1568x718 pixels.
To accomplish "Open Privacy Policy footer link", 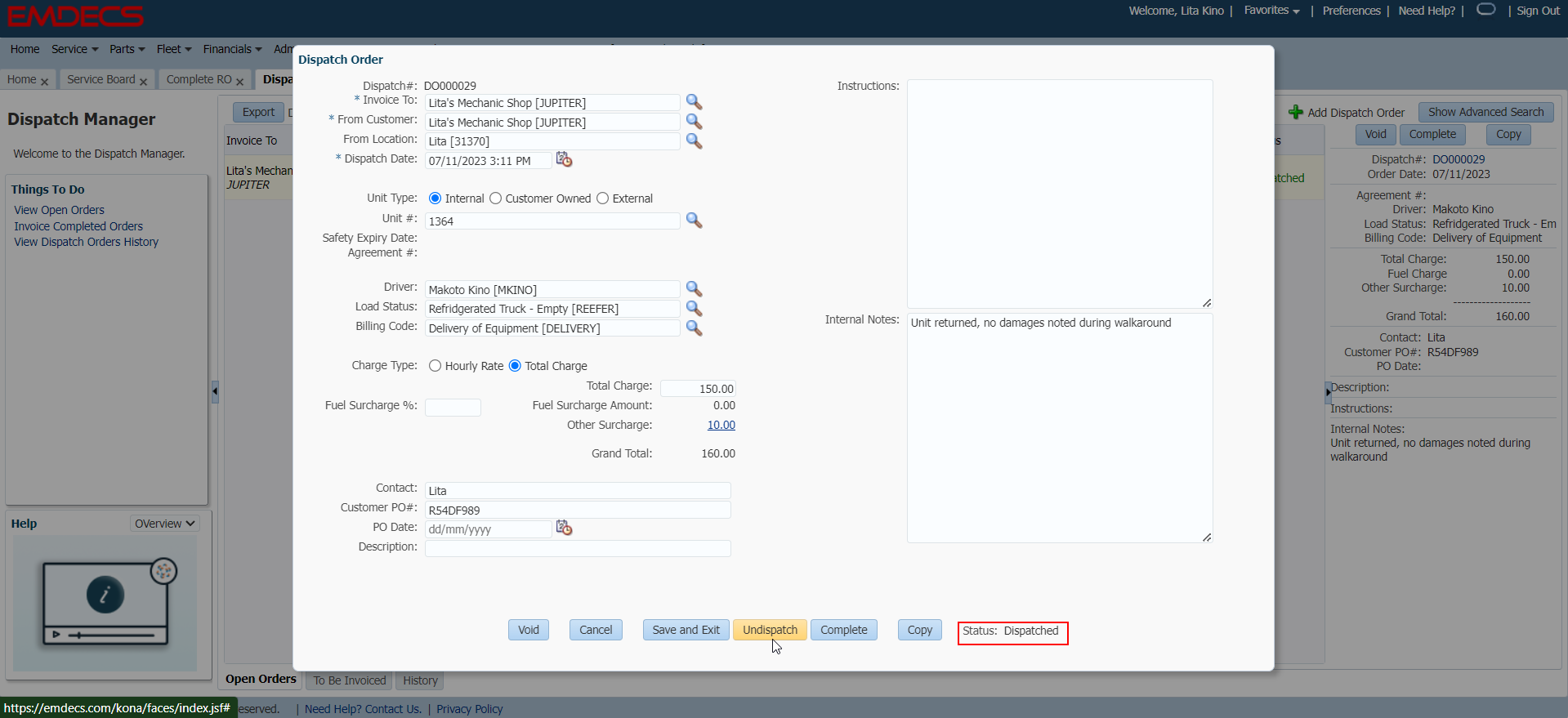I will (469, 709).
